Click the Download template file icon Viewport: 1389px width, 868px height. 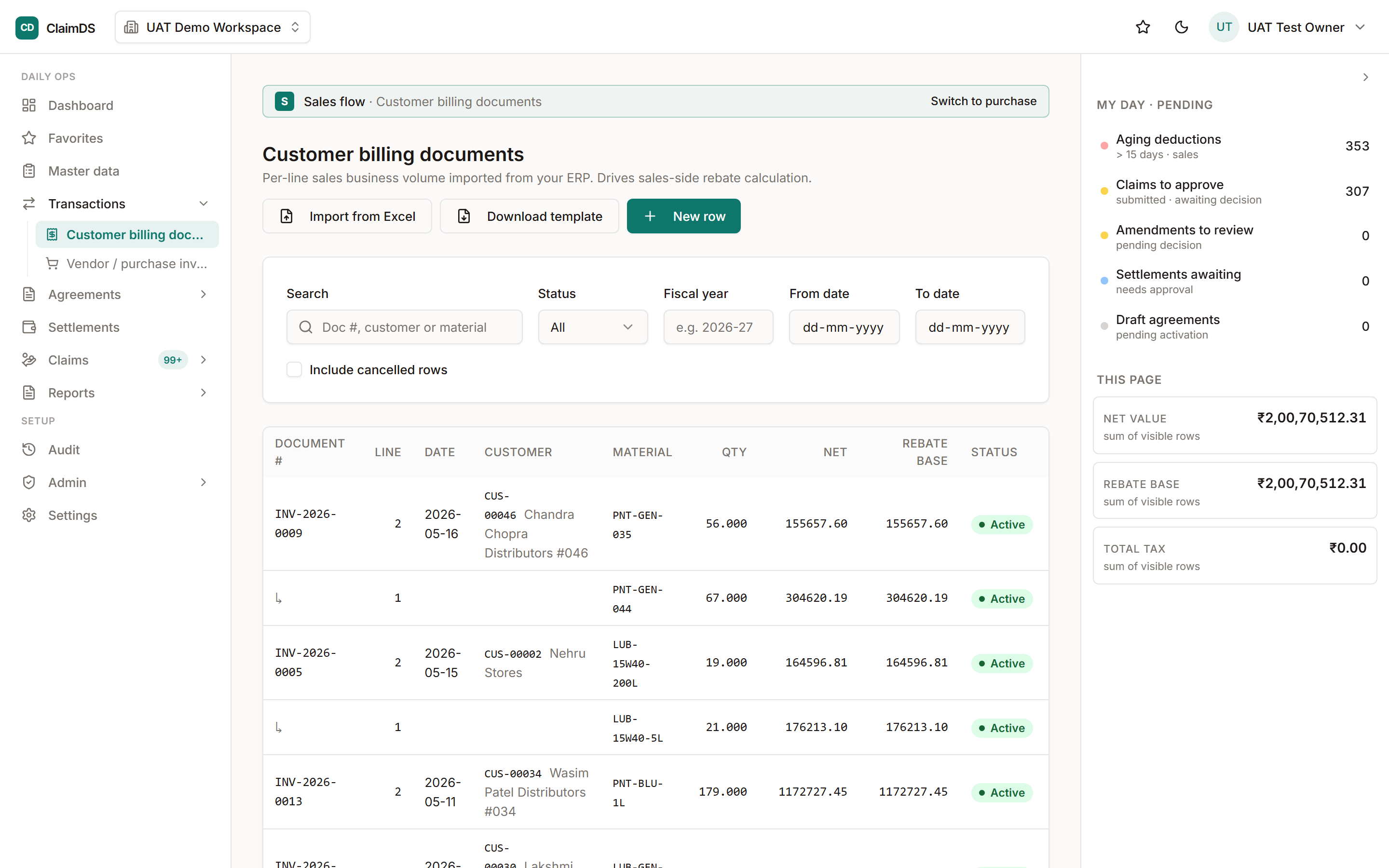tap(464, 217)
